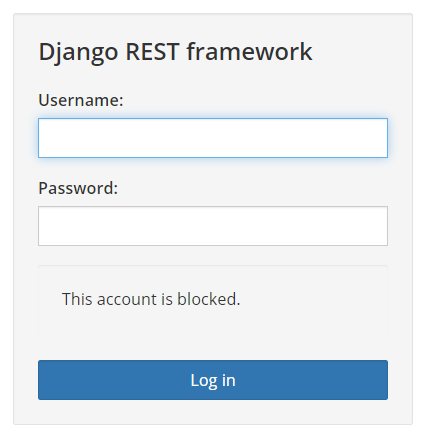Focus the Username input field
The image size is (424, 436).
(213, 138)
